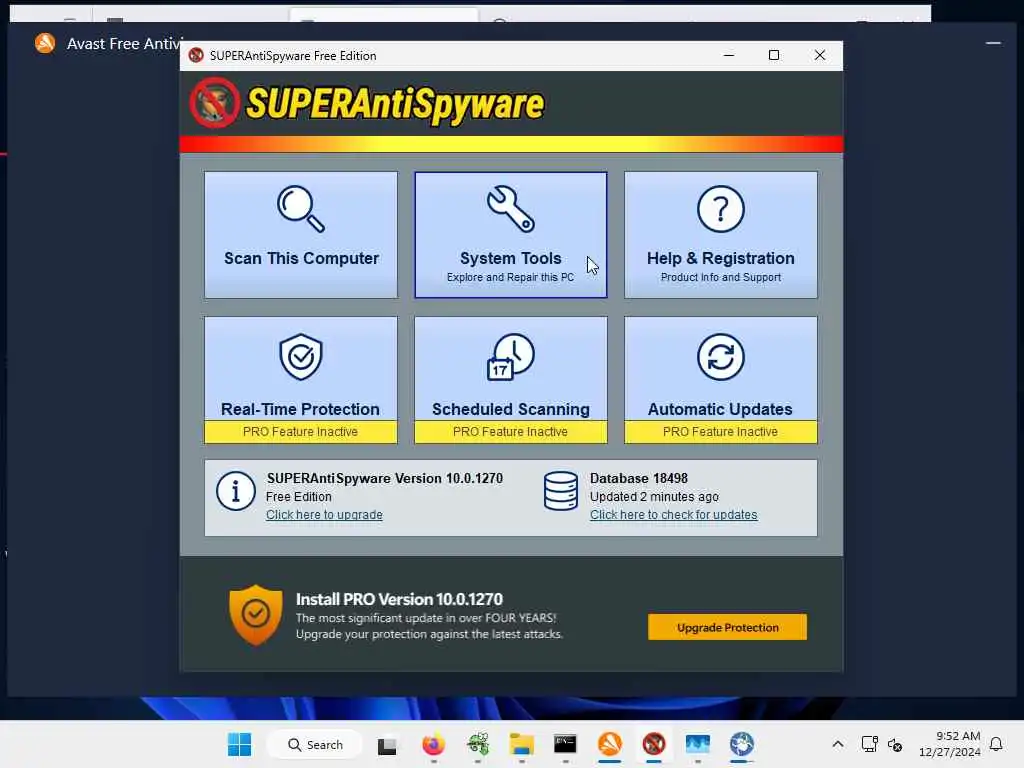
Task: Minimize the Avast background window
Action: [993, 43]
